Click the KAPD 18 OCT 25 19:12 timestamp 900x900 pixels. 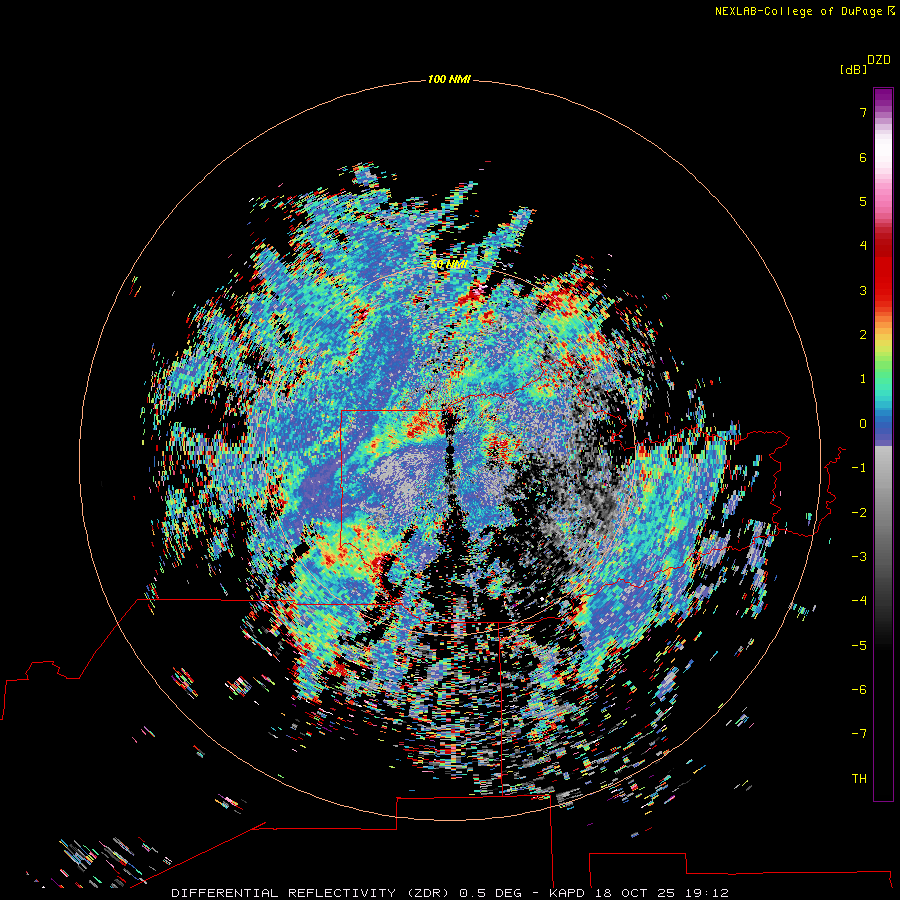click(x=639, y=893)
